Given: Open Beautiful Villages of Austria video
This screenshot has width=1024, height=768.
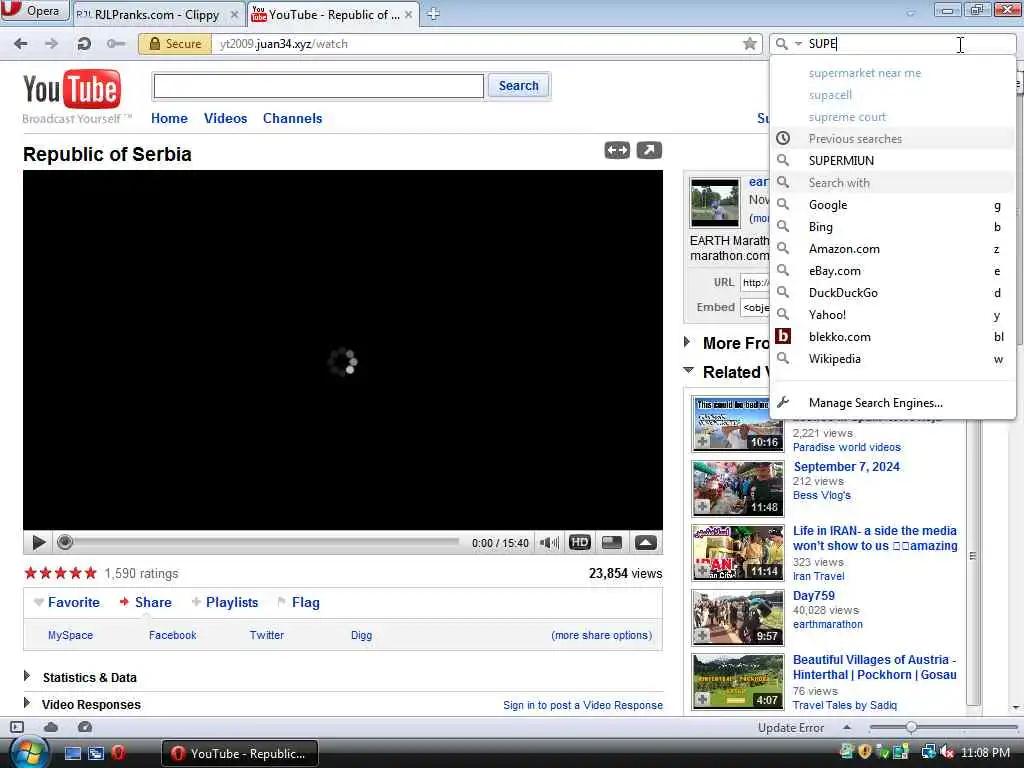Looking at the screenshot, I should click(874, 667).
